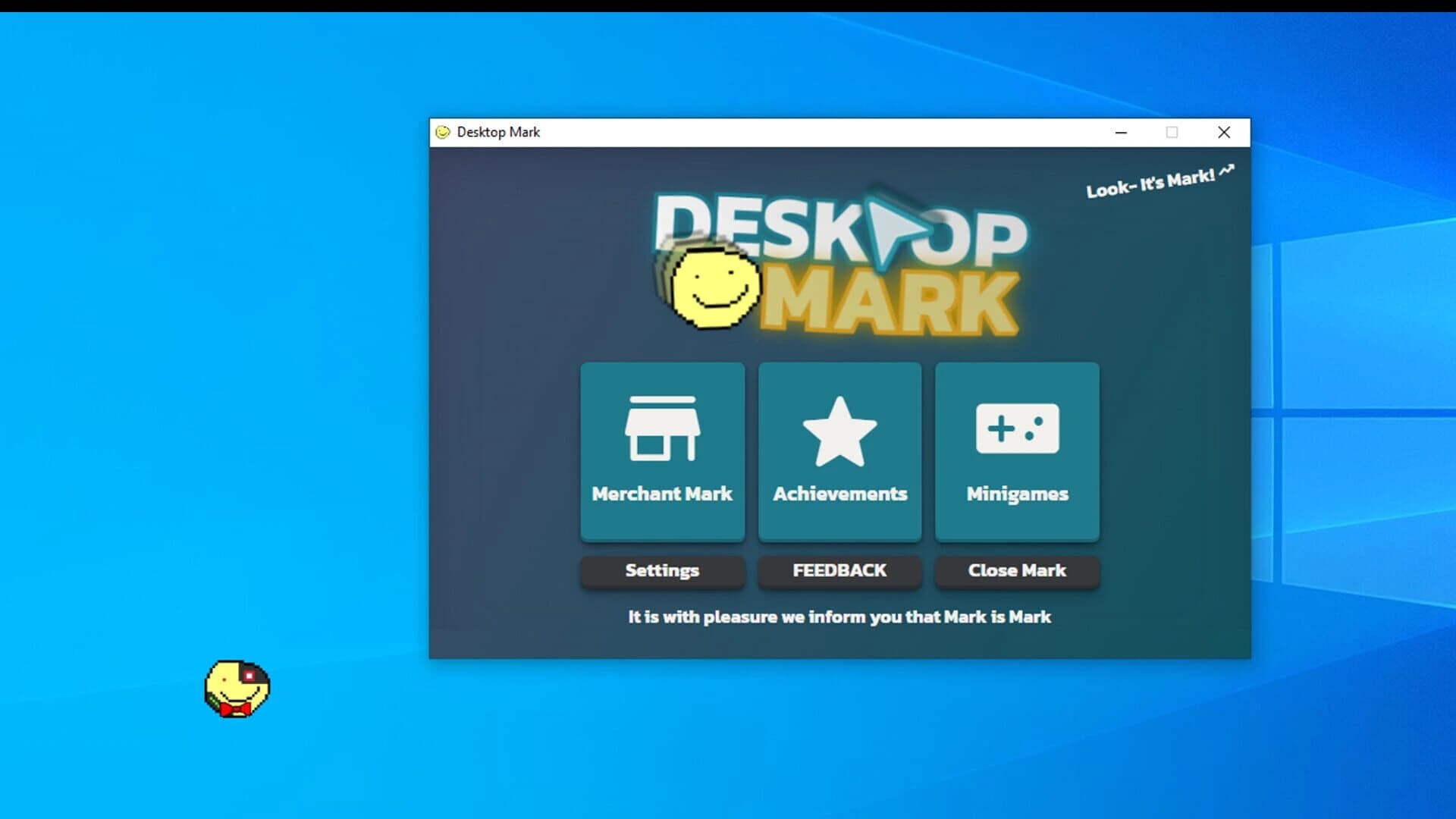Click the squiggly arrow beside "Look- It's Mark!"
The width and height of the screenshot is (1456, 819).
pyautogui.click(x=1227, y=171)
